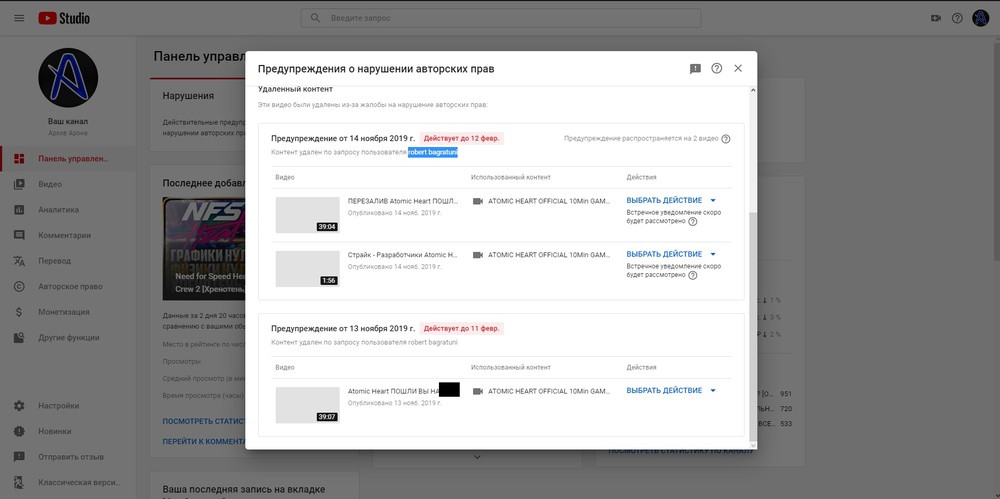Viewport: 1000px width, 499px height.
Task: Click camera icon in 13 ноября warning row
Action: pyautogui.click(x=478, y=391)
